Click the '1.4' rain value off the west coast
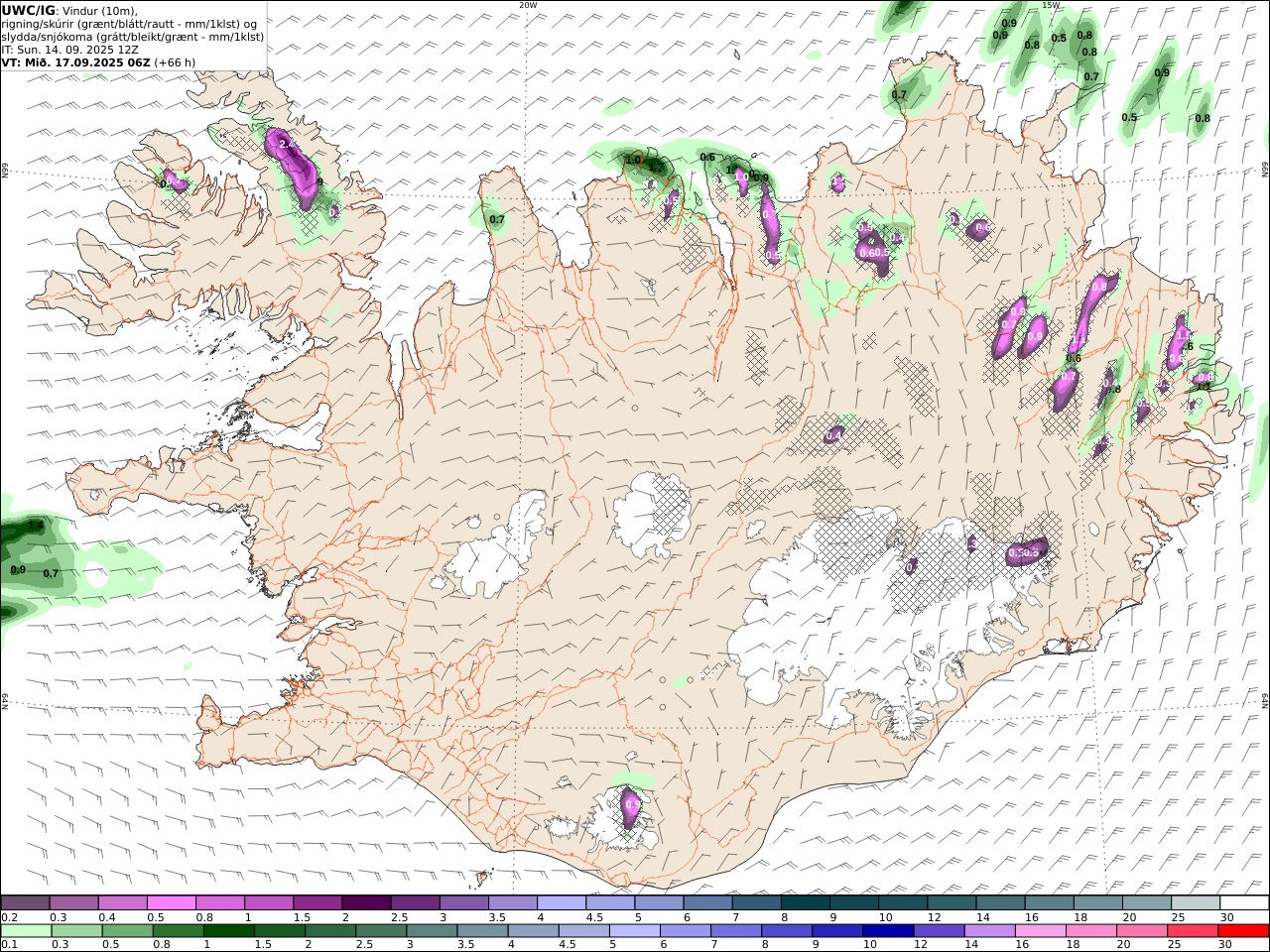Screen dimensions: 1270x952 click(36, 526)
